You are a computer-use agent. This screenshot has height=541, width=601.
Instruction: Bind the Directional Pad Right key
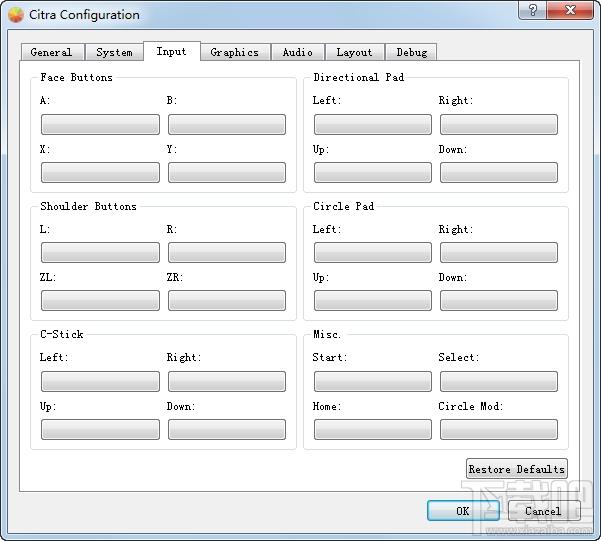click(499, 124)
